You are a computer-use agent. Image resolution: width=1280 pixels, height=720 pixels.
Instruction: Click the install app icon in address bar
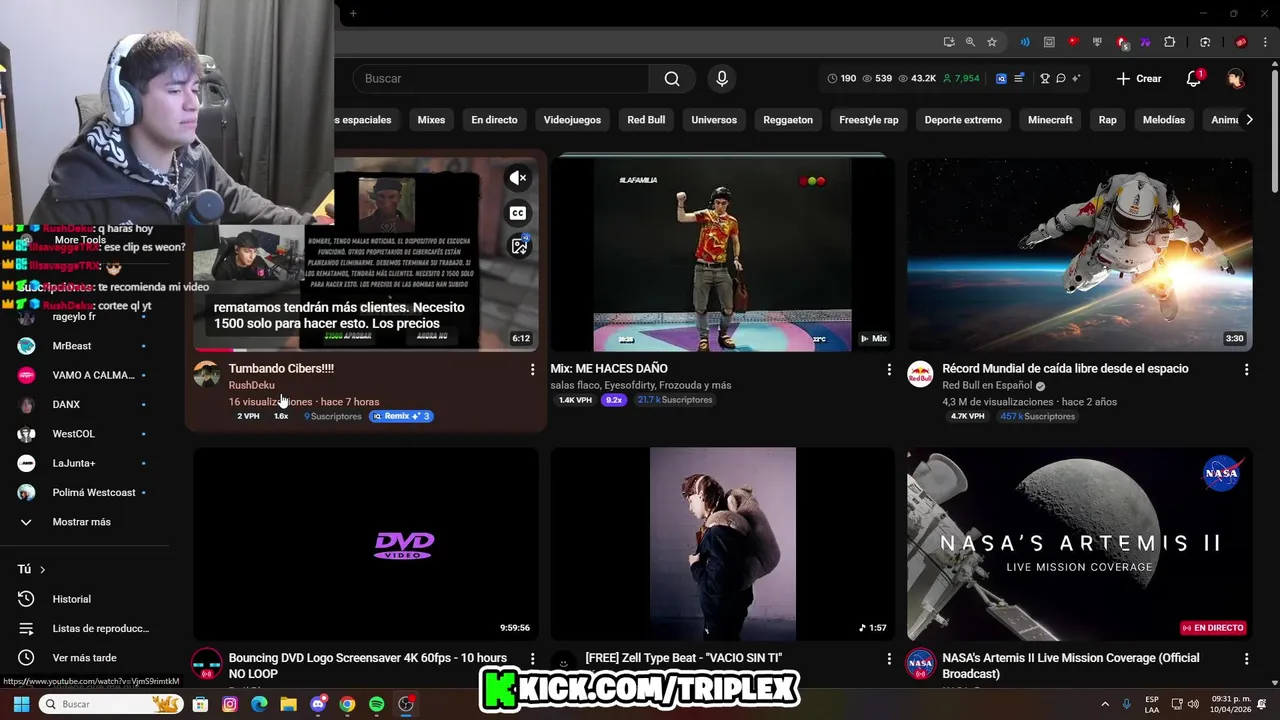948,42
